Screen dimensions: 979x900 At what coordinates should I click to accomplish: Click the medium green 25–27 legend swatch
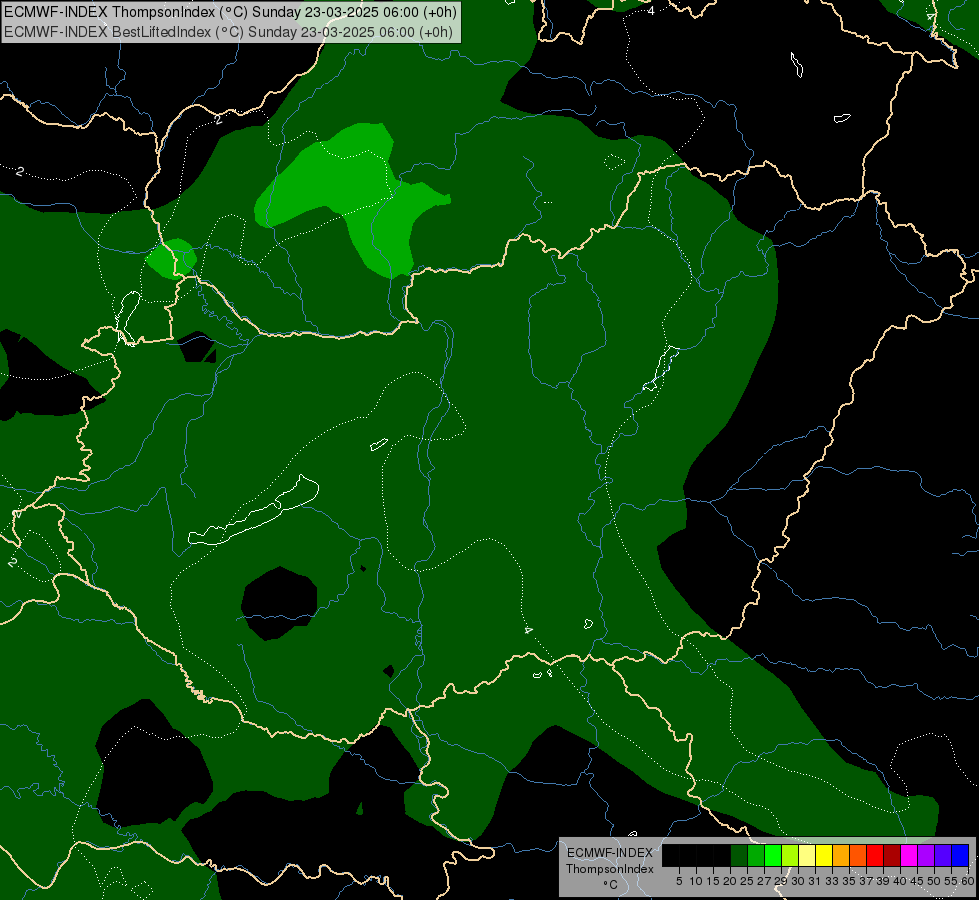point(756,855)
